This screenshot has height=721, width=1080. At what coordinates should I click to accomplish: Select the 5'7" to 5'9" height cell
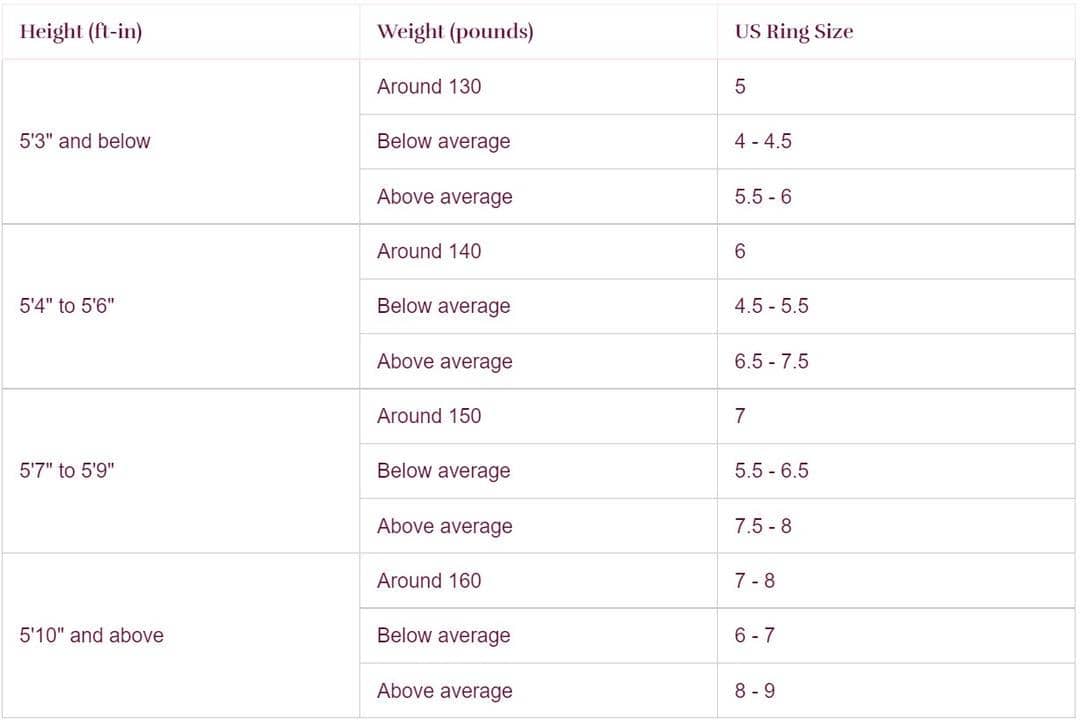tap(67, 471)
